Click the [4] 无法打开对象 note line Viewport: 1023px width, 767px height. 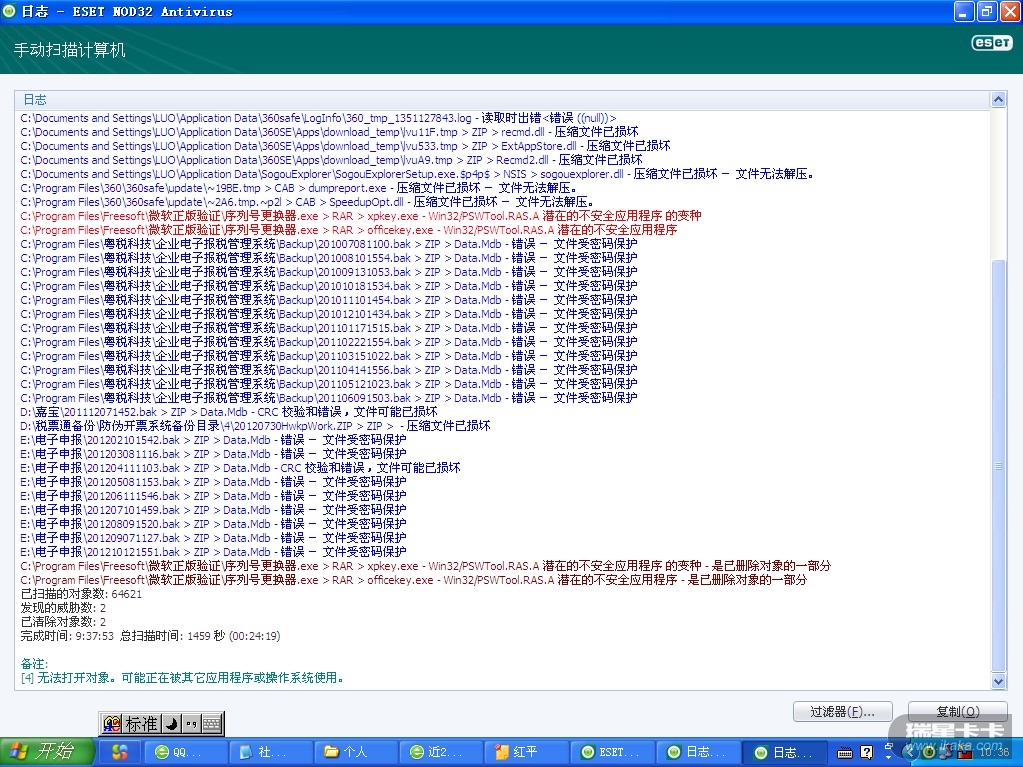tap(181, 678)
